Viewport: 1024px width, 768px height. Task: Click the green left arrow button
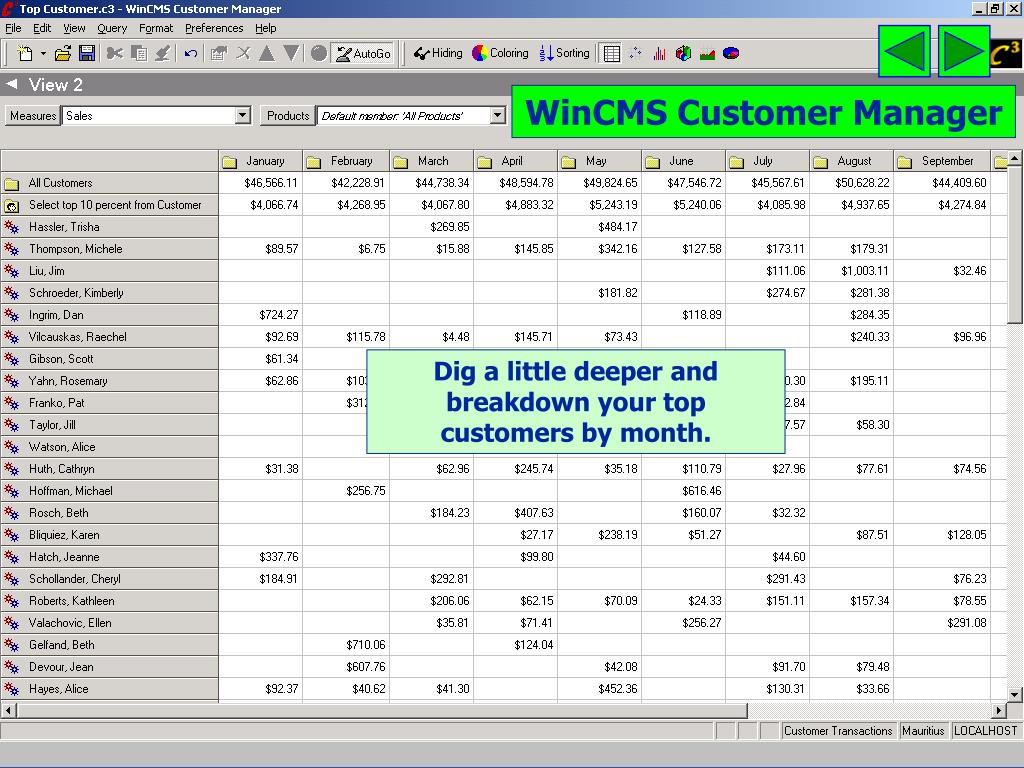click(904, 52)
